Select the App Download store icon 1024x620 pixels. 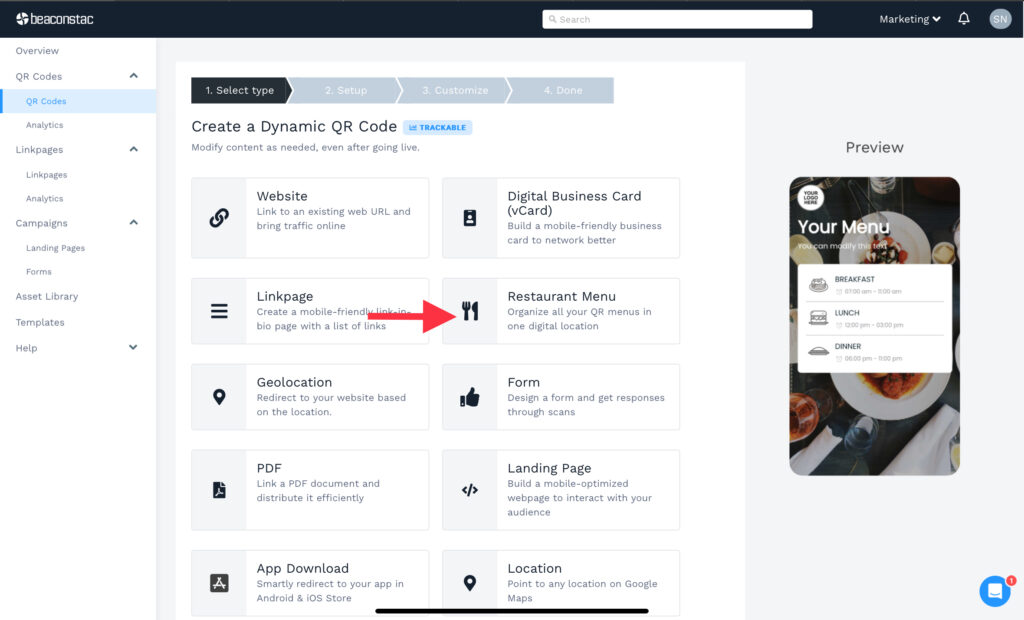point(221,583)
